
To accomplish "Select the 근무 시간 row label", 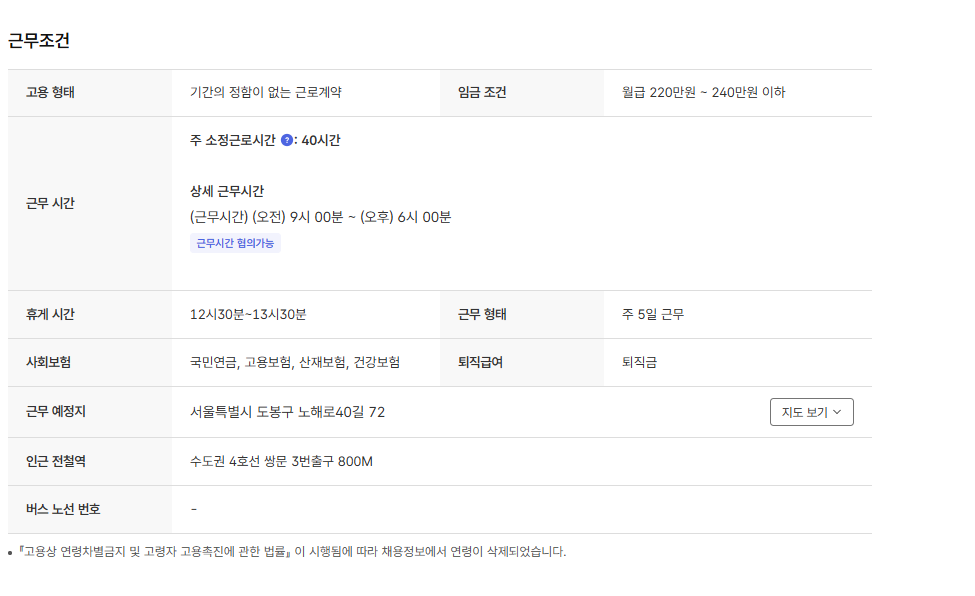I will coord(50,204).
